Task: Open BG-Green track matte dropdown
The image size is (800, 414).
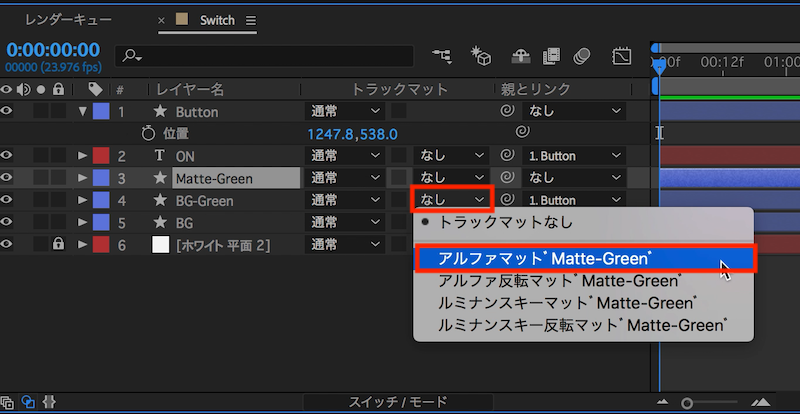Action: [x=452, y=200]
